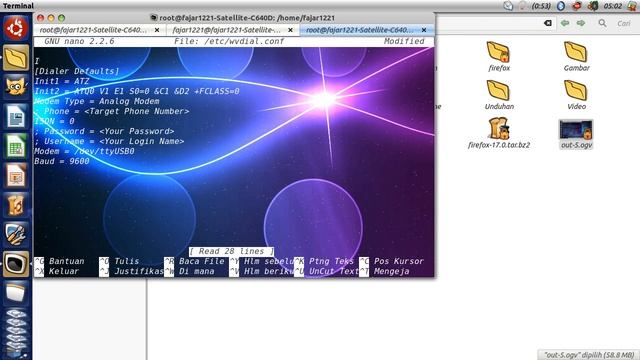Image resolution: width=640 pixels, height=360 pixels.
Task: Go forward in the file manager
Action: [580, 23]
